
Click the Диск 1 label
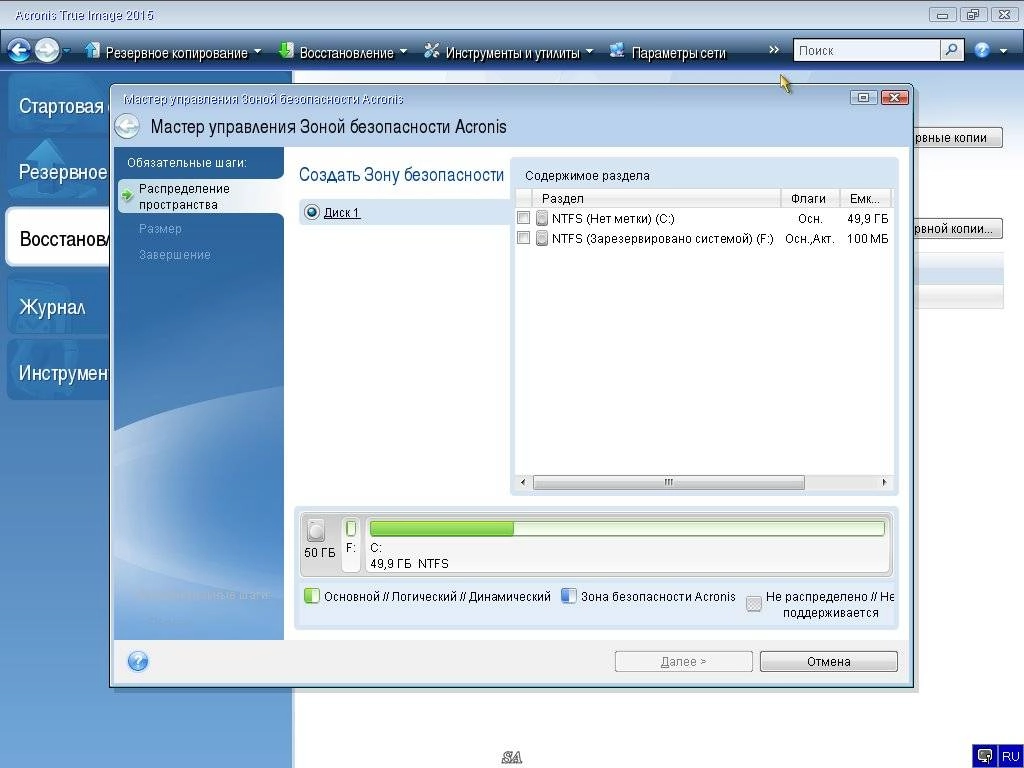coord(342,213)
